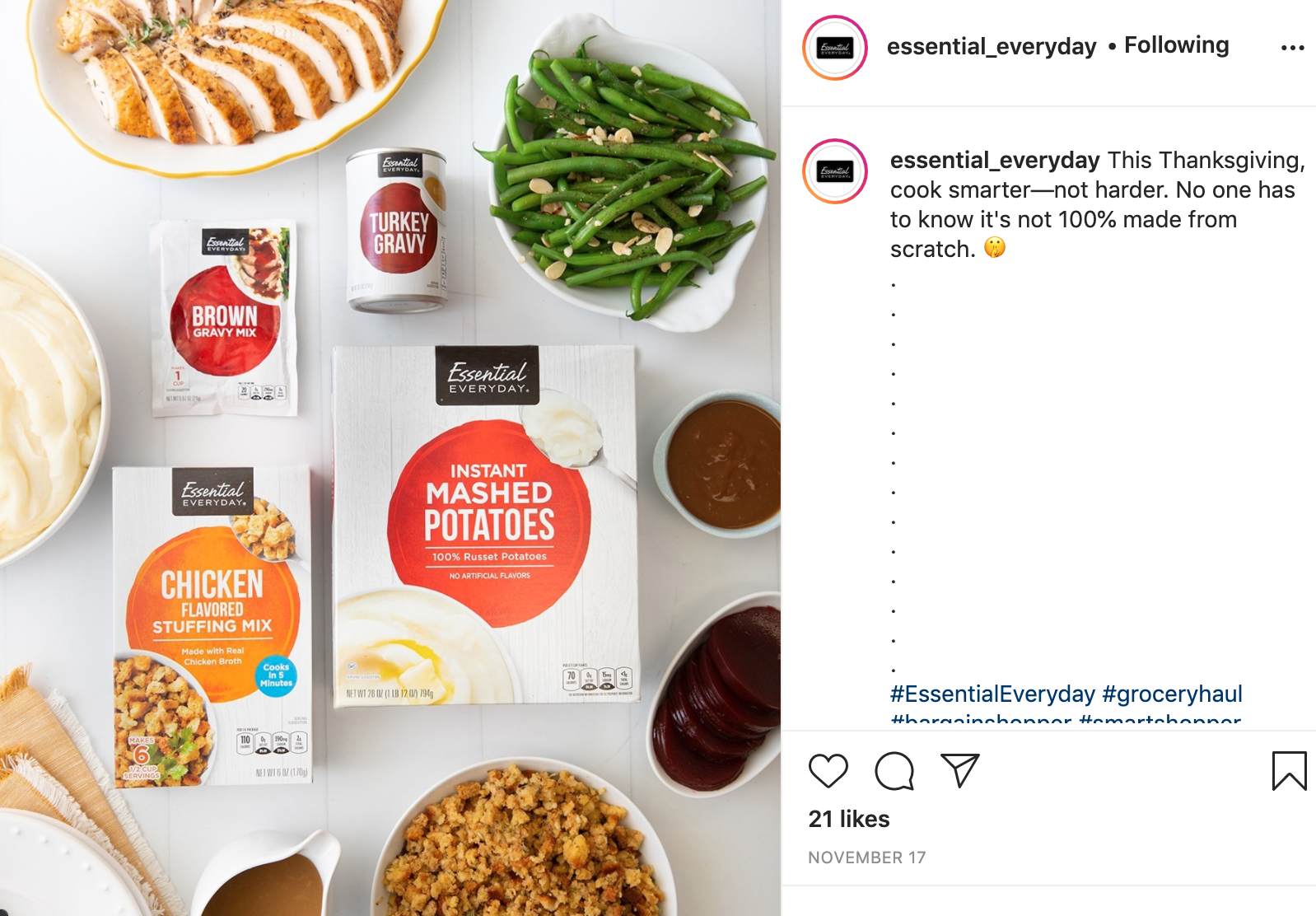Click the Instant Mashed Potatoes box in photo
Viewport: 1316px width, 916px height.
coord(486,526)
